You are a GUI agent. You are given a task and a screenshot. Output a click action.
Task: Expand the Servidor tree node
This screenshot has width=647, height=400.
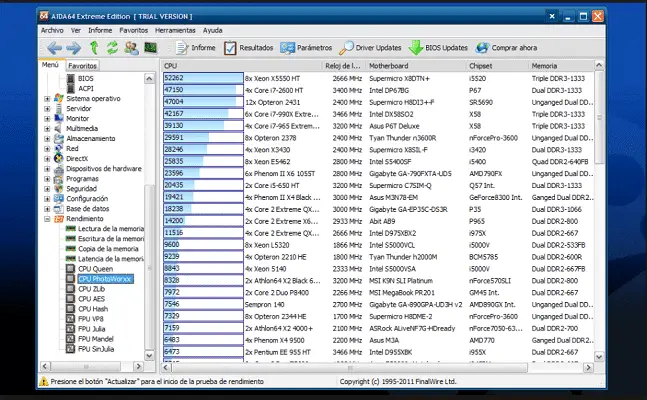tap(47, 109)
